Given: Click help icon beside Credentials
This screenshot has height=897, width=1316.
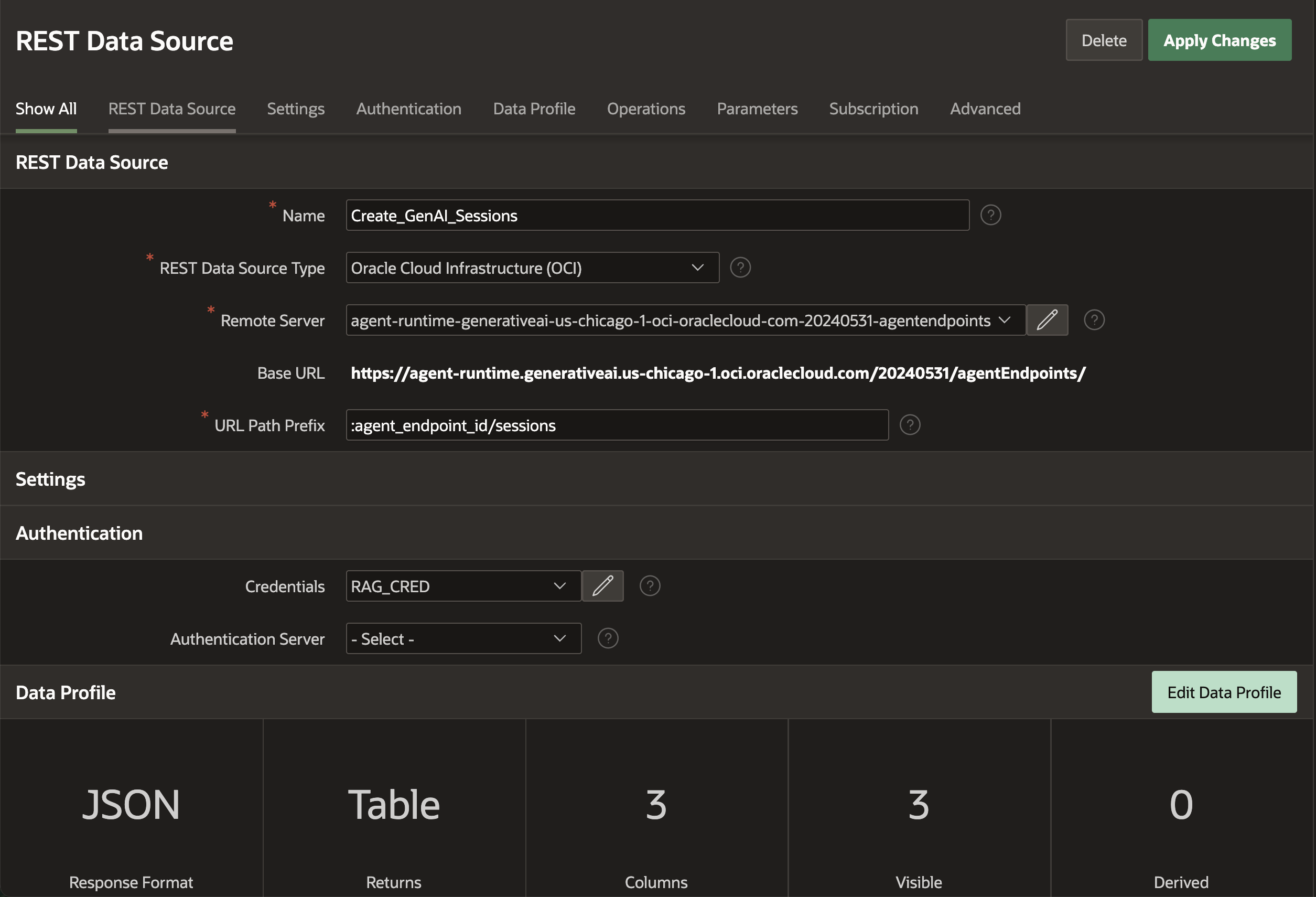Looking at the screenshot, I should [650, 586].
